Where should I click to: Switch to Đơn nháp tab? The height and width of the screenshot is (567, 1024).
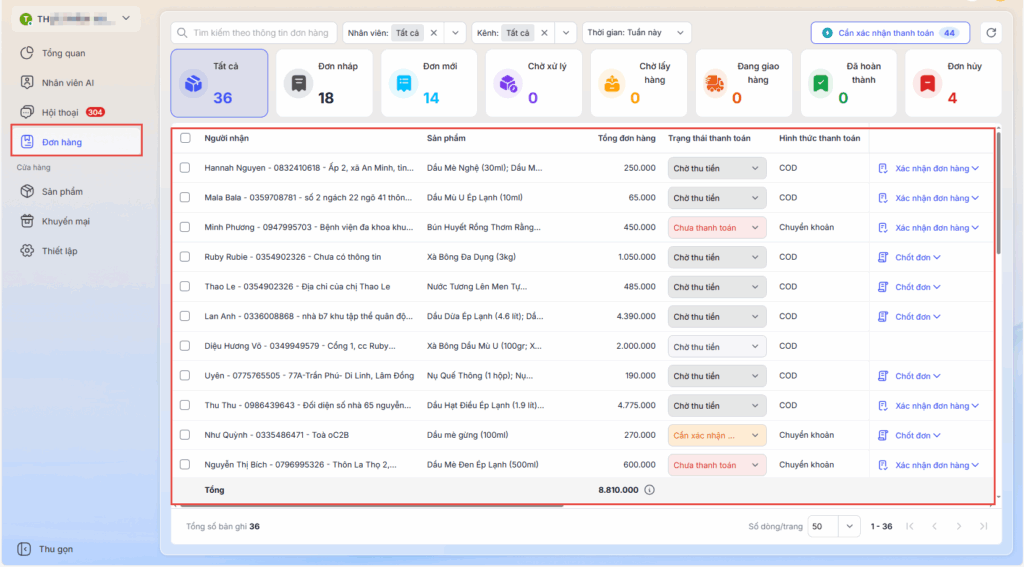(x=323, y=83)
